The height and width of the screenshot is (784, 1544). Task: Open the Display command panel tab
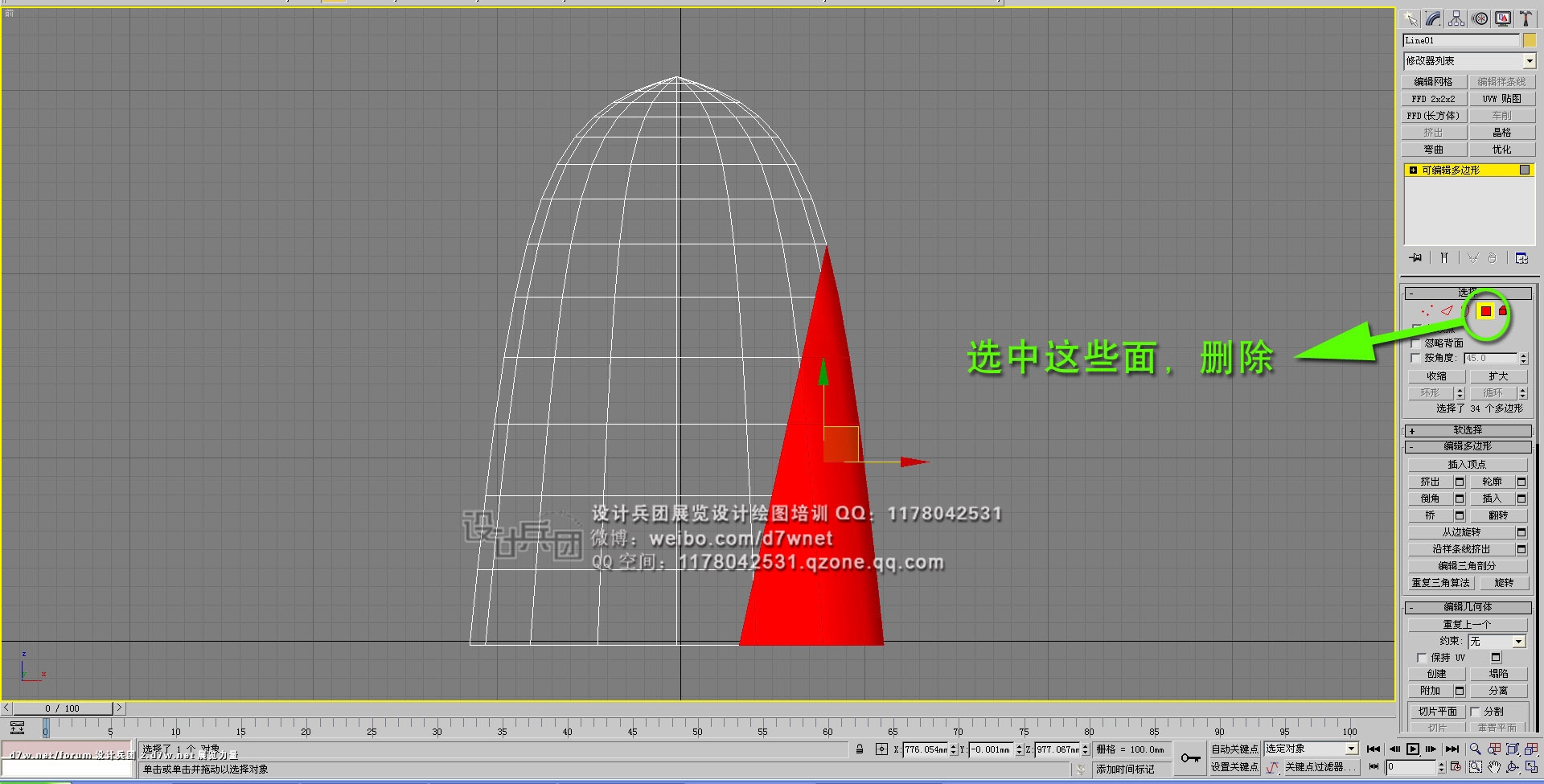click(x=1502, y=18)
